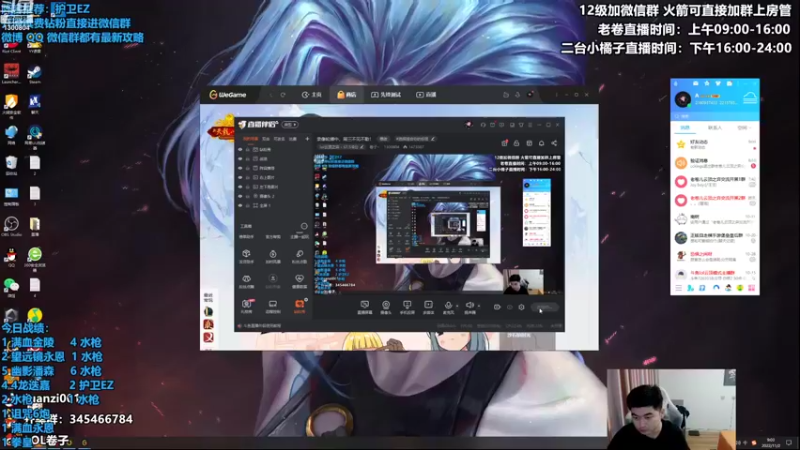The width and height of the screenshot is (800, 450).
Task: Open the notification bell in 直播伴侣
Action: pyautogui.click(x=541, y=143)
